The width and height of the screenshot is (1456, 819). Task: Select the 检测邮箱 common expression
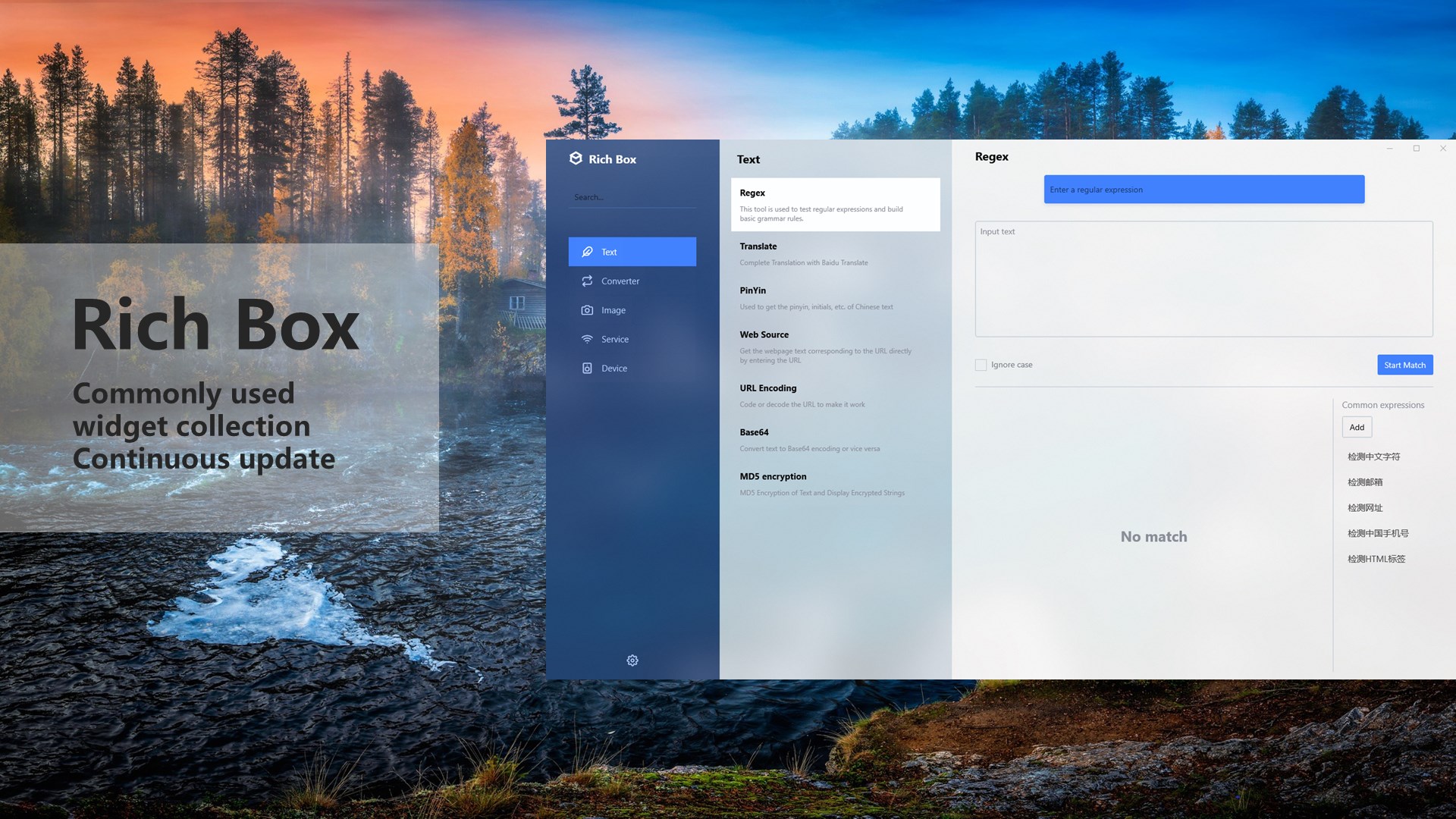coord(1365,482)
